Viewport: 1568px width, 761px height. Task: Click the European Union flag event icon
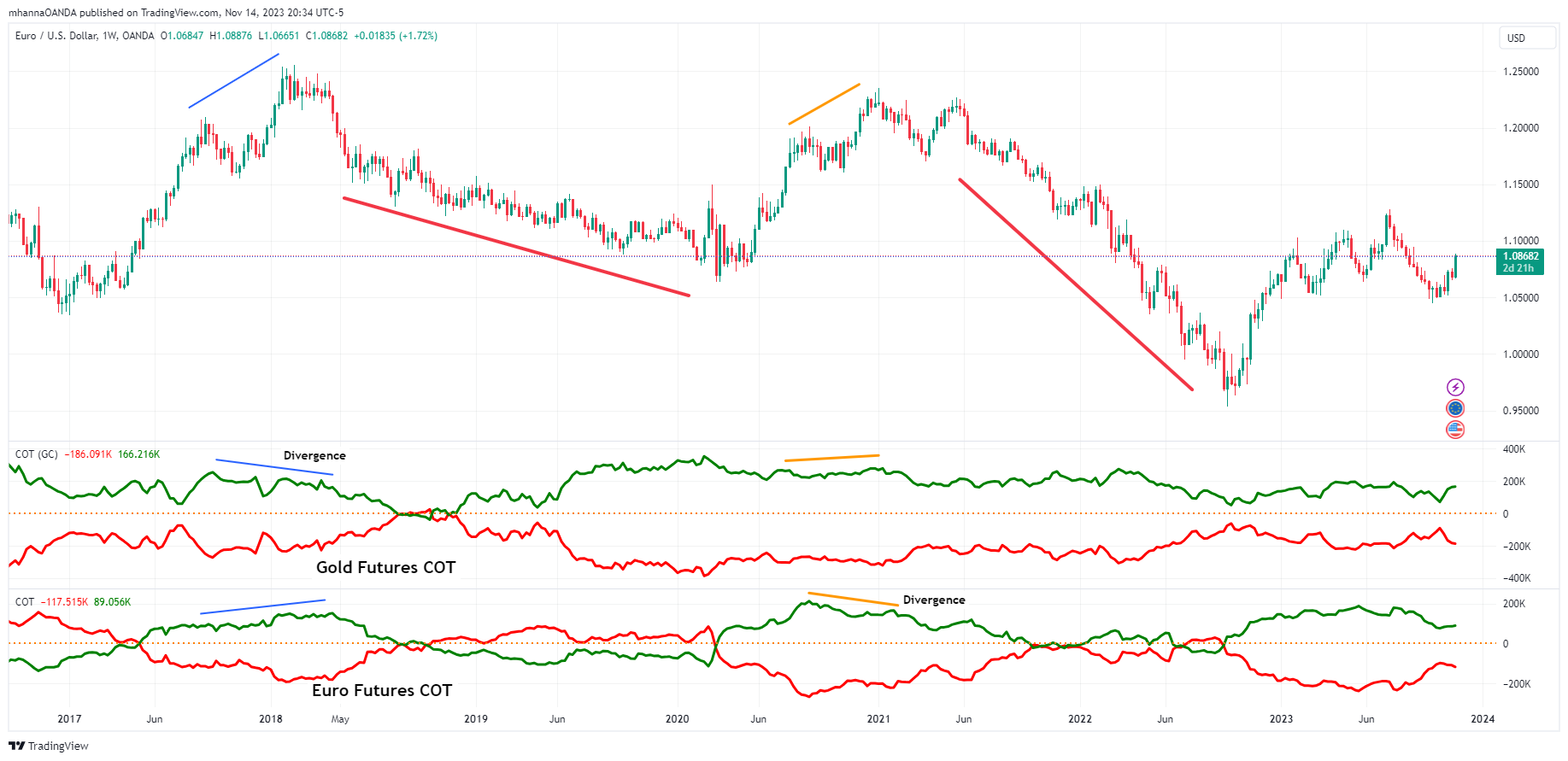click(x=1454, y=408)
